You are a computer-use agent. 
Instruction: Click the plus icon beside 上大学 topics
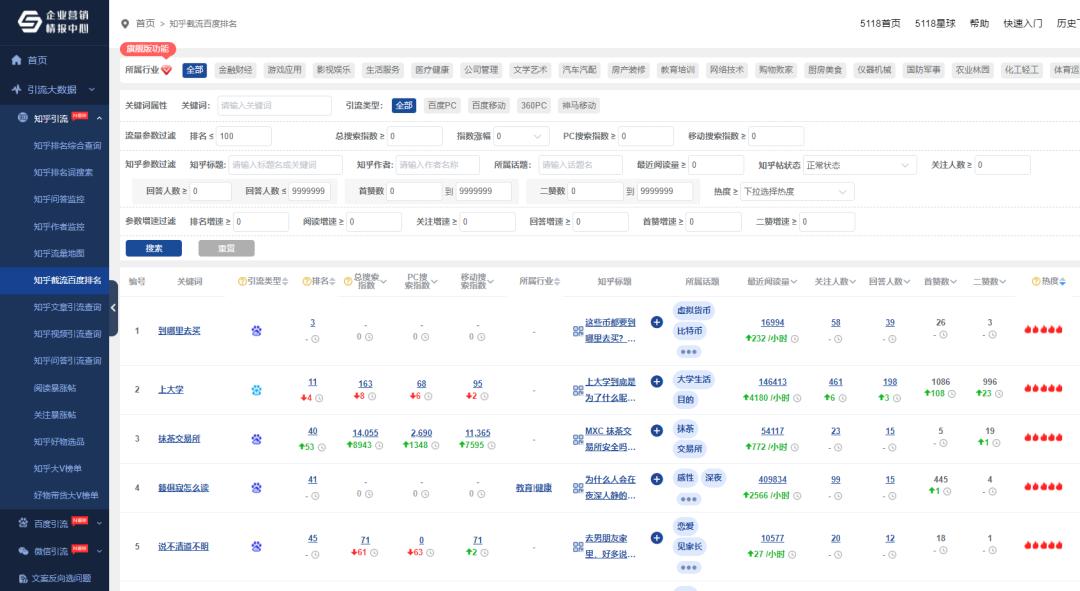click(x=657, y=381)
